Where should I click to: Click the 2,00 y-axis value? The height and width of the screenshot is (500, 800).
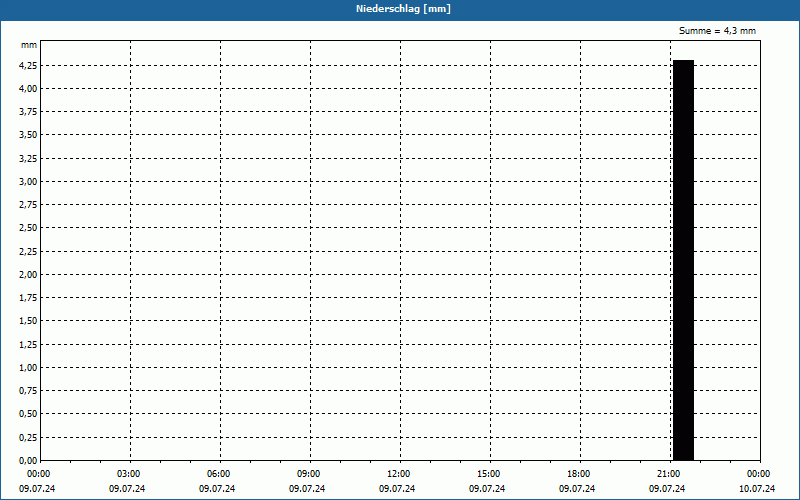[x=28, y=274]
